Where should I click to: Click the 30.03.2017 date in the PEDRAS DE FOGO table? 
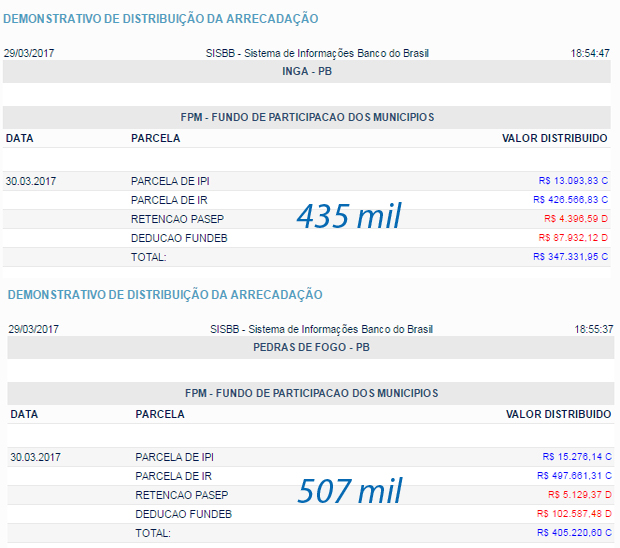35,457
